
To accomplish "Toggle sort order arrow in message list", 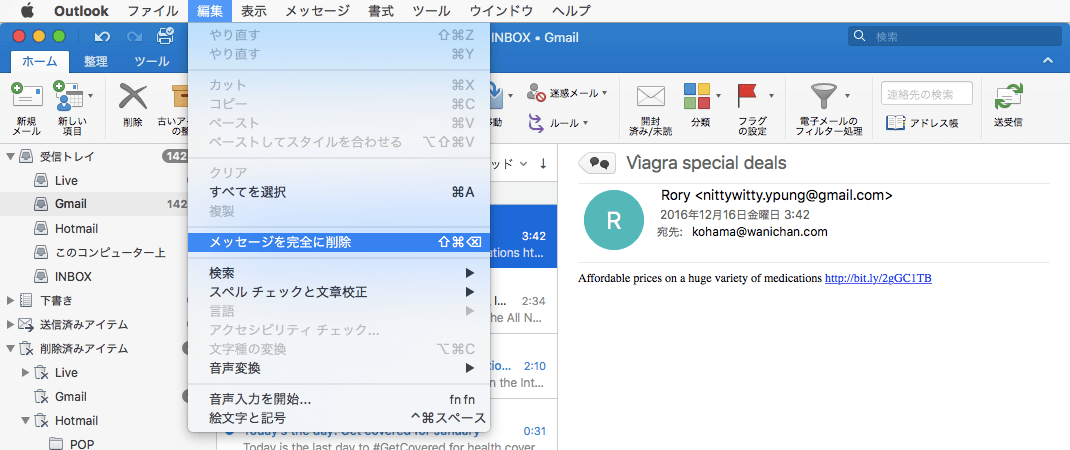I will [x=543, y=164].
